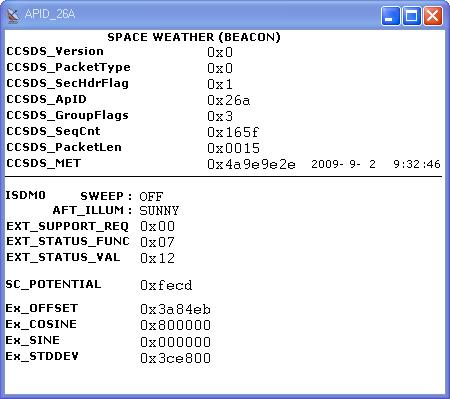Click the ISDM0 label

[26, 195]
